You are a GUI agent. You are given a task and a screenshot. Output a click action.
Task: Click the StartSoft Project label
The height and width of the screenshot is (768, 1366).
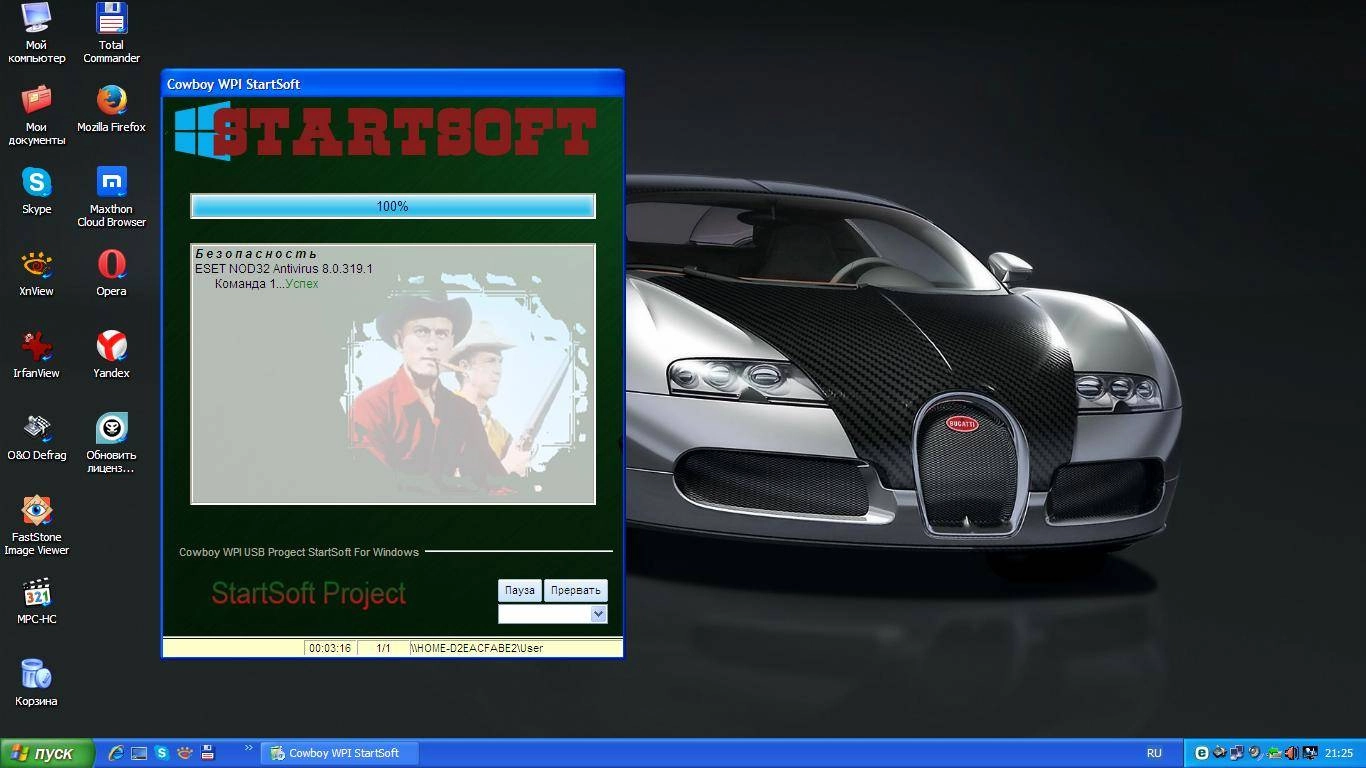click(309, 594)
